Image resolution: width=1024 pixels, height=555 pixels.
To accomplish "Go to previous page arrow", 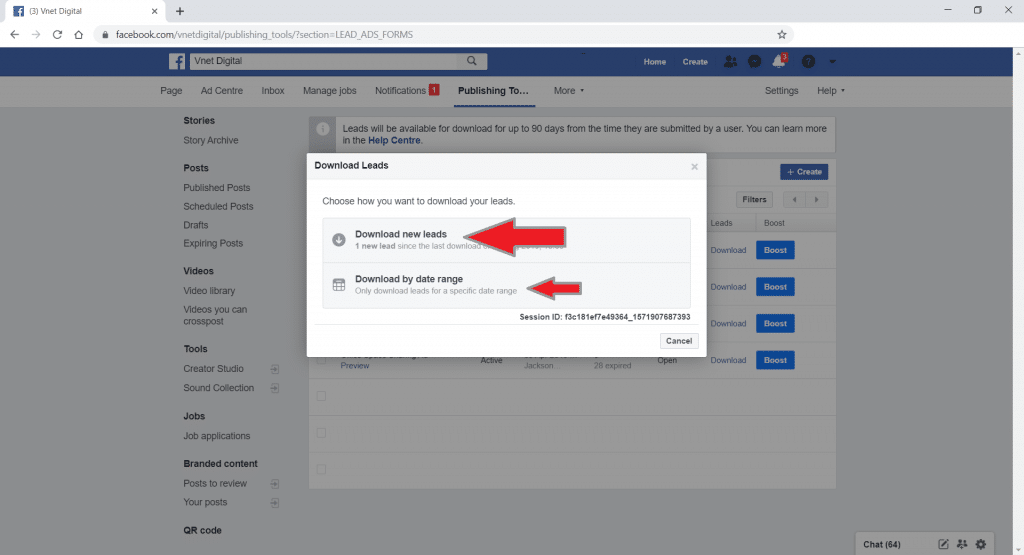I will pos(794,200).
